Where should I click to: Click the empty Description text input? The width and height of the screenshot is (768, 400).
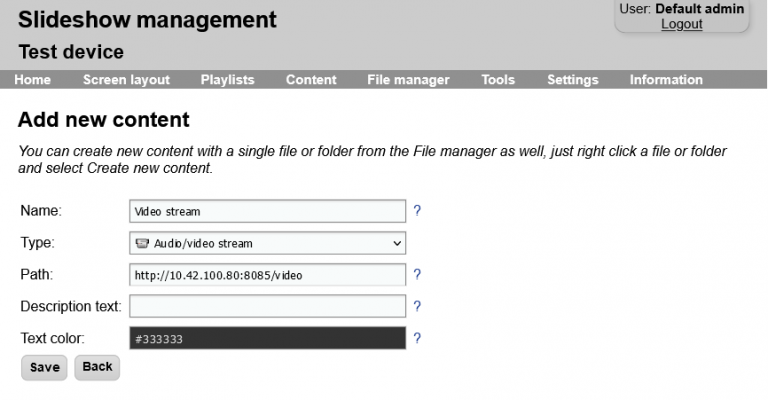(x=267, y=306)
